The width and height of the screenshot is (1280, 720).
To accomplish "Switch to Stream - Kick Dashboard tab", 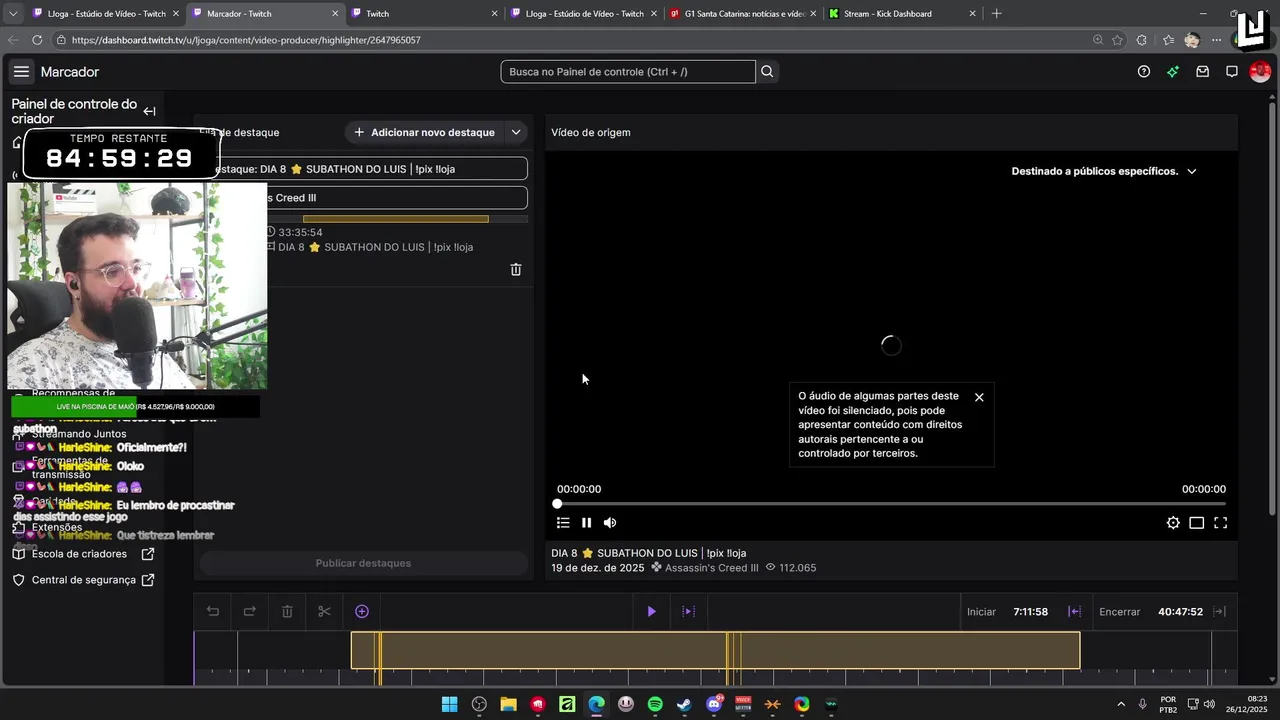I will tap(902, 14).
